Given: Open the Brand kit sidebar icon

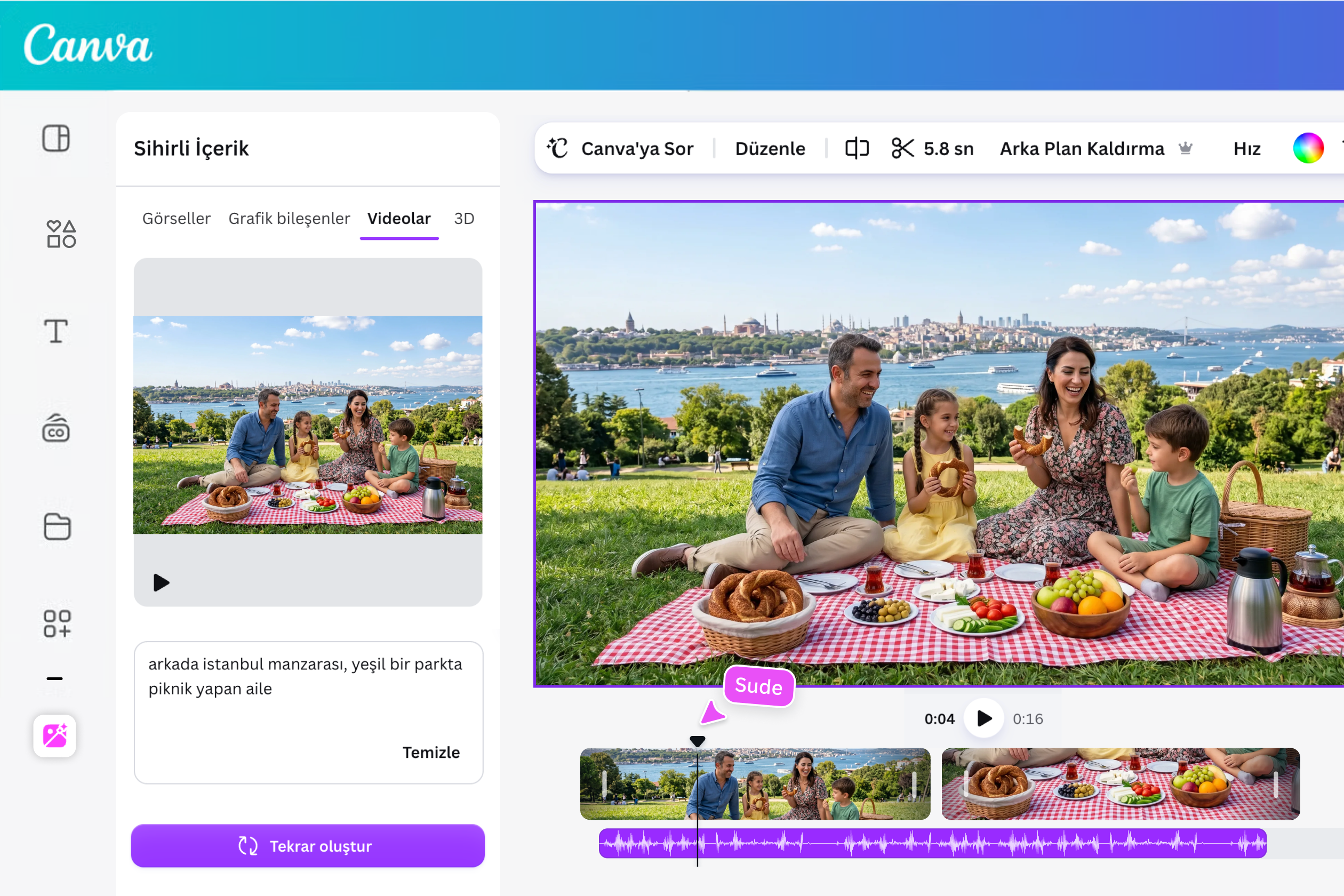Looking at the screenshot, I should (56, 428).
